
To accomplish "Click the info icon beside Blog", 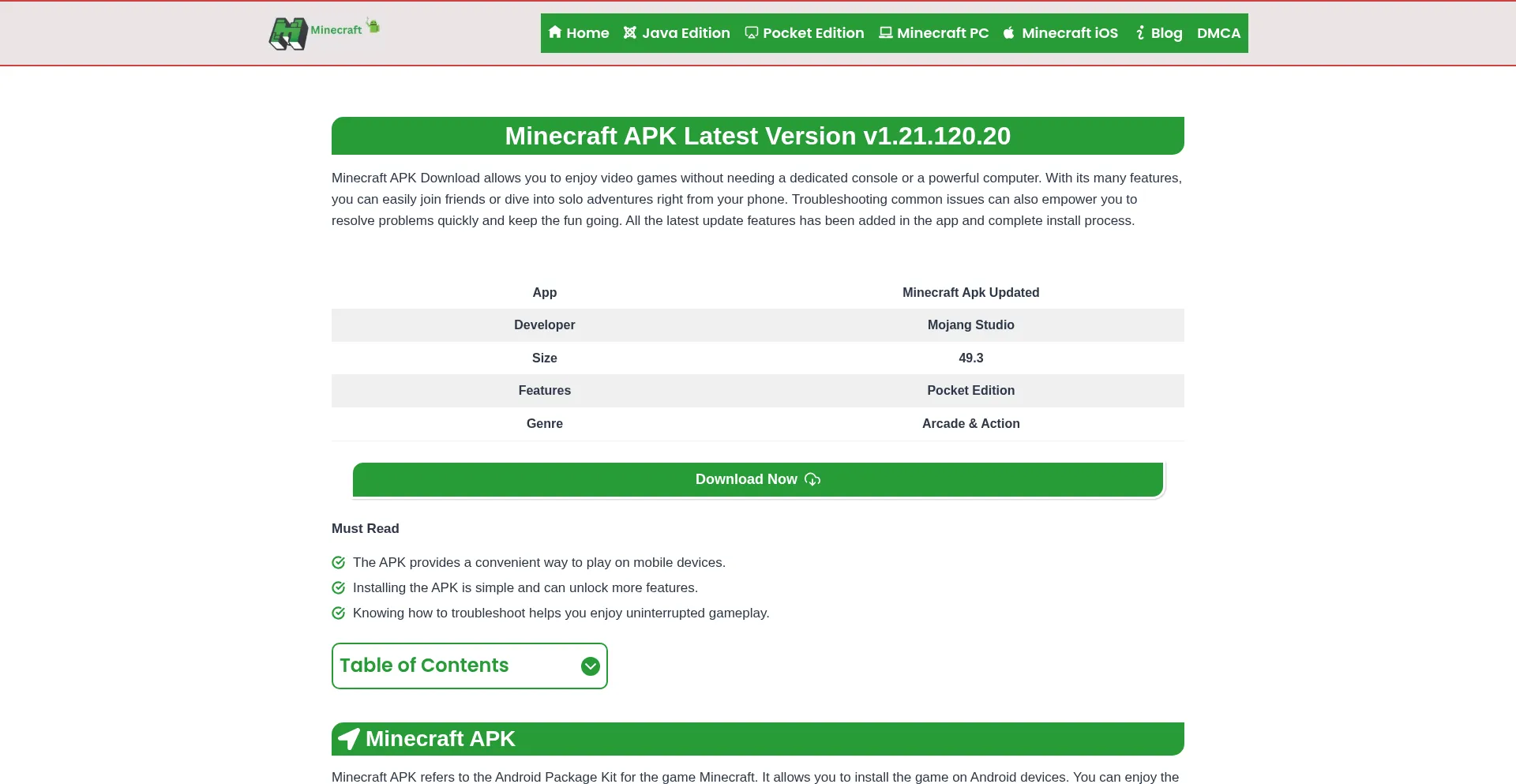I will (1140, 32).
